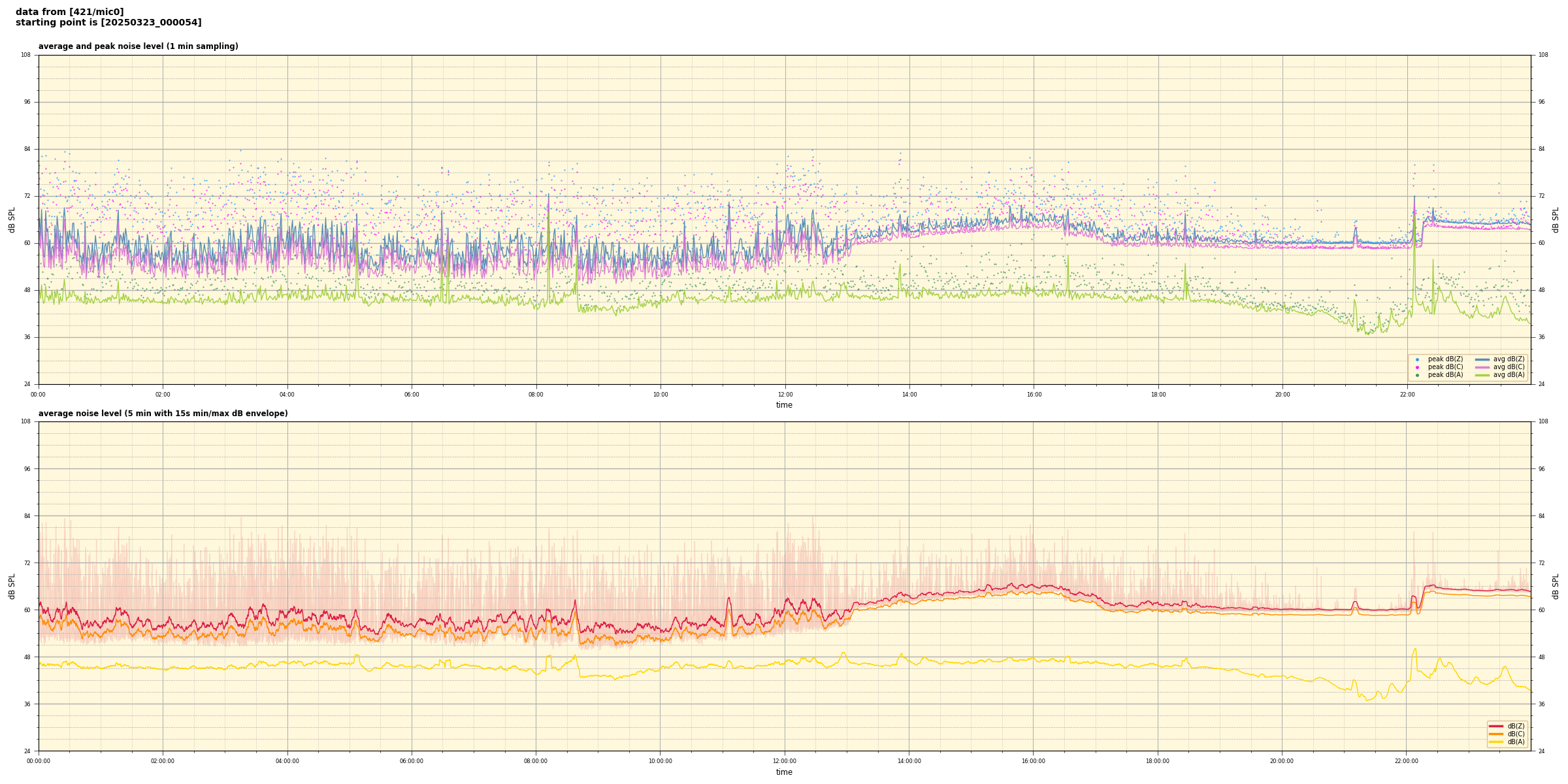Click the avg dB(A) legend line

[1482, 375]
